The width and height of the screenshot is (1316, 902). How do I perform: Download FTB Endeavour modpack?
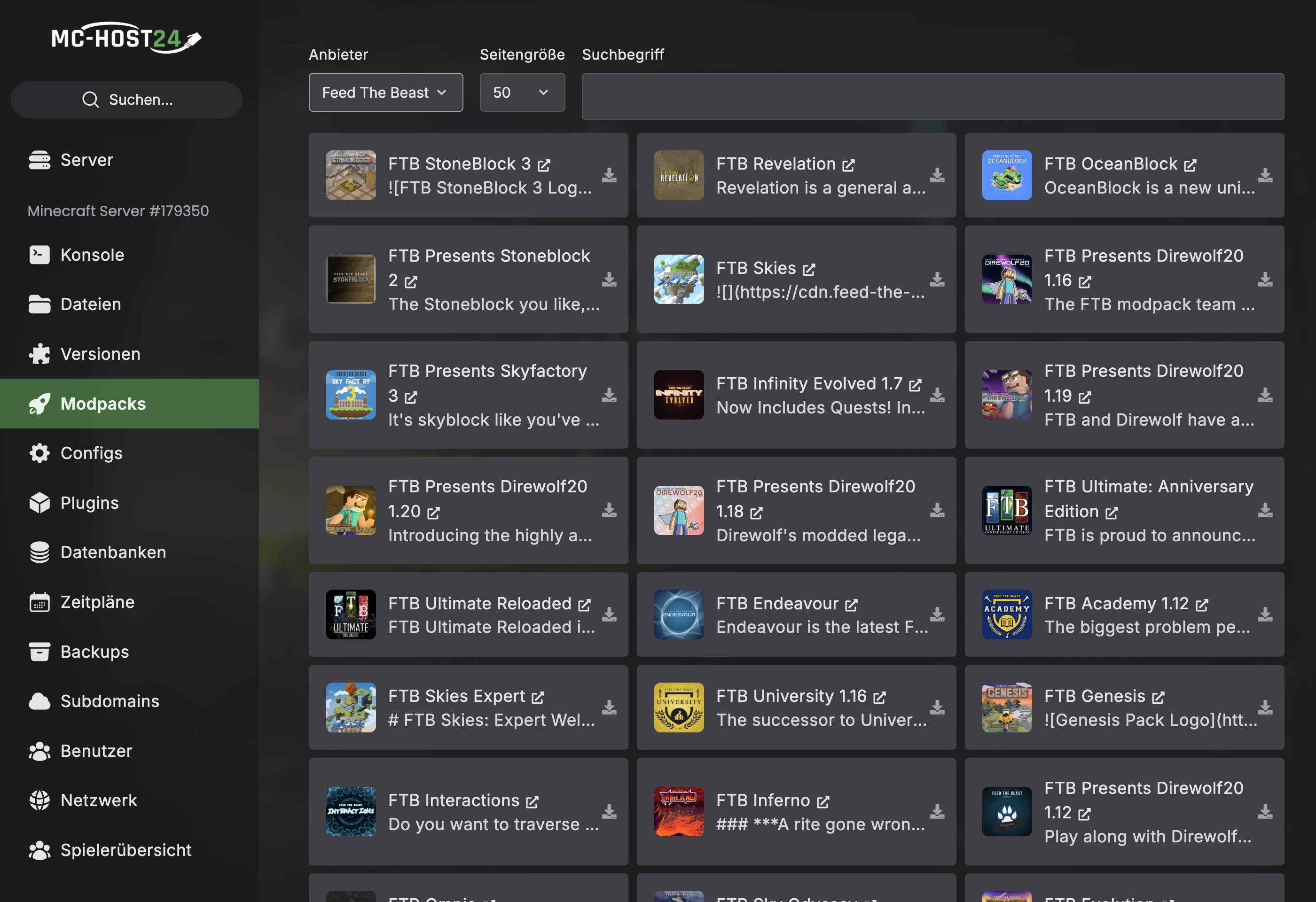pyautogui.click(x=937, y=614)
